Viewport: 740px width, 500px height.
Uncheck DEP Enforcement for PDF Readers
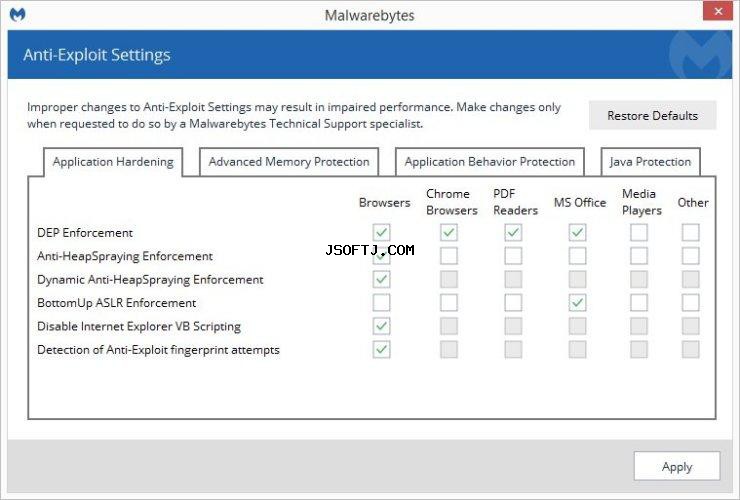coord(513,232)
